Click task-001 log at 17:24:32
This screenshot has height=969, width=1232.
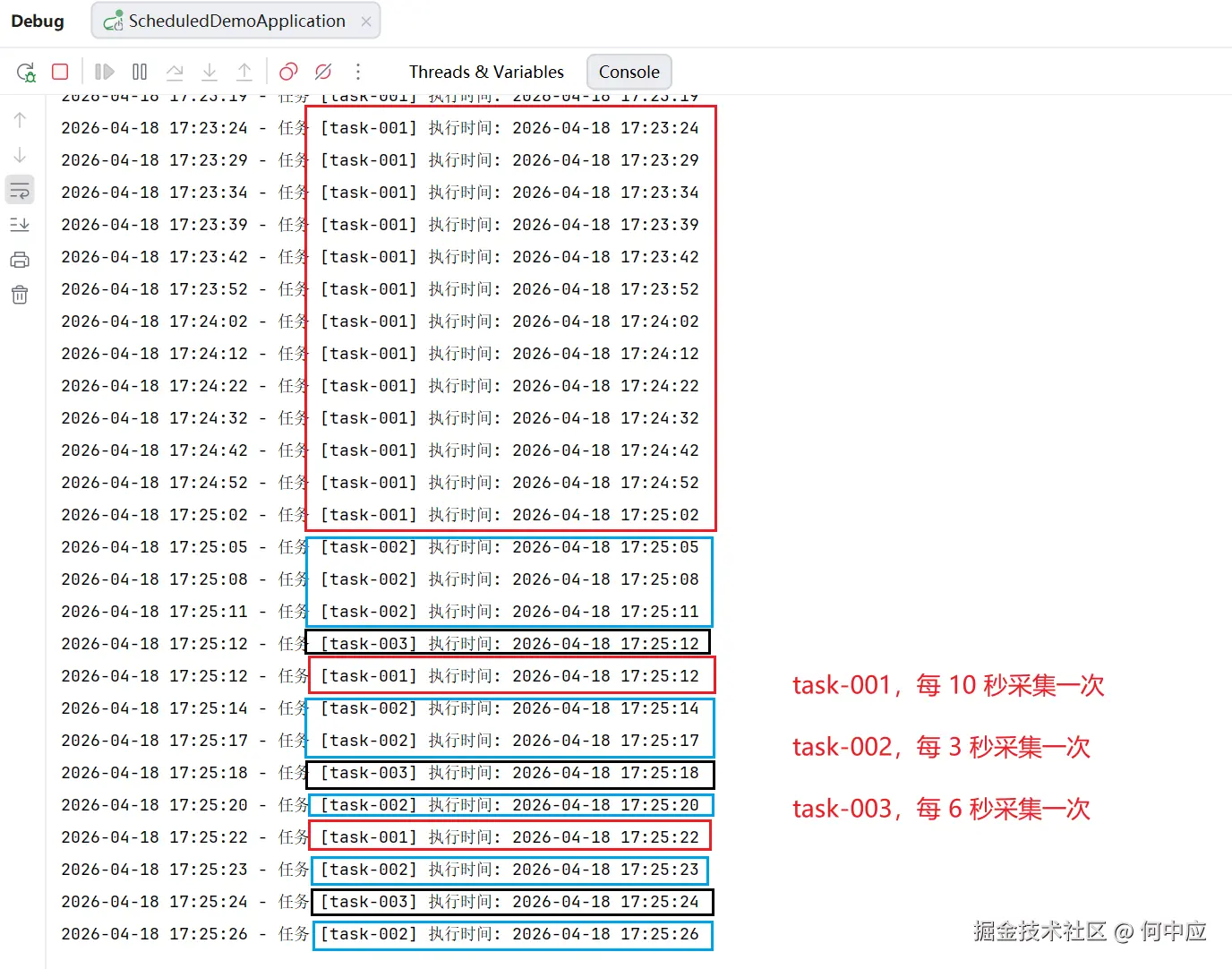click(x=380, y=418)
